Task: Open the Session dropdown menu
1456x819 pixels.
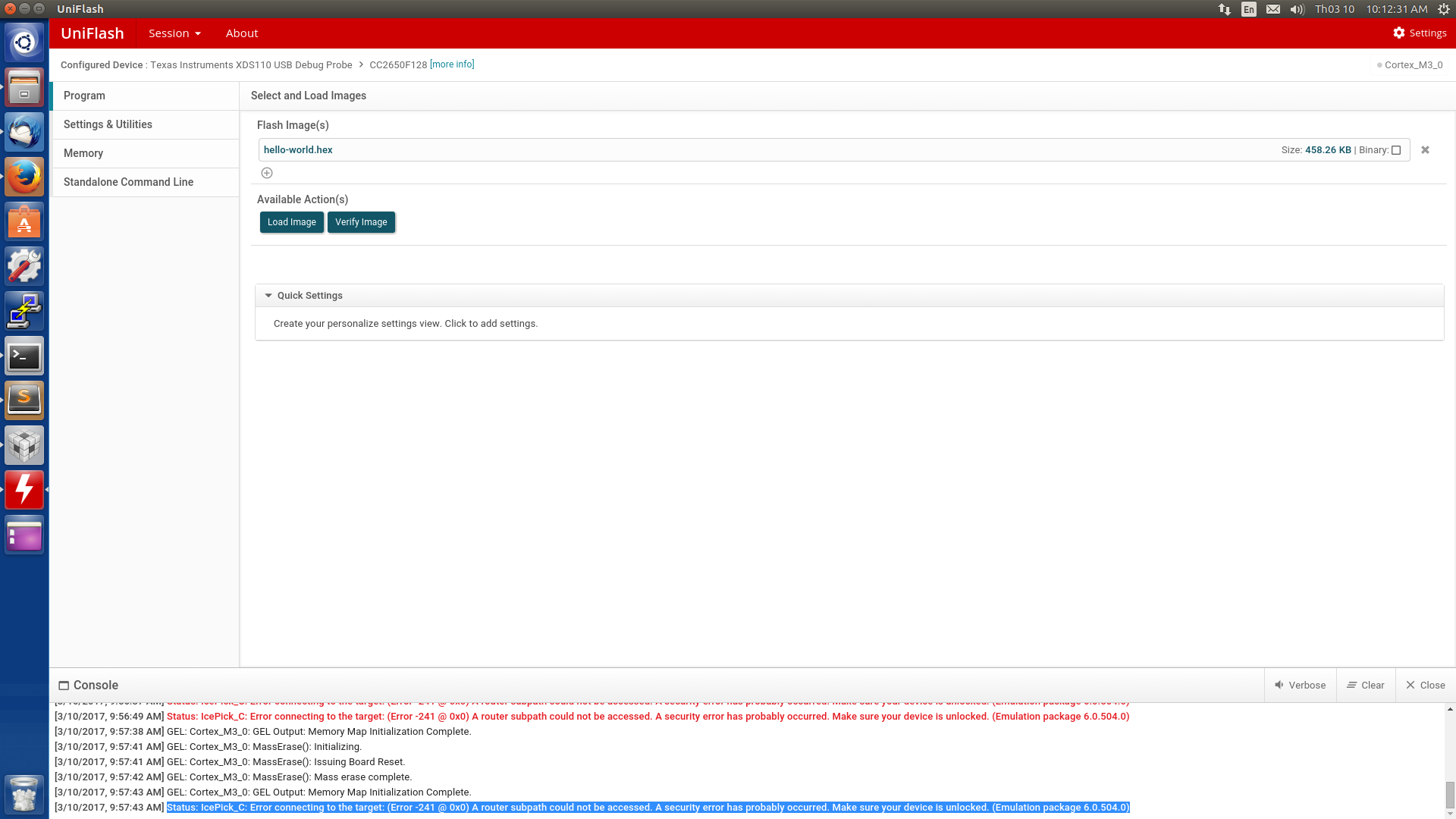Action: 174,33
